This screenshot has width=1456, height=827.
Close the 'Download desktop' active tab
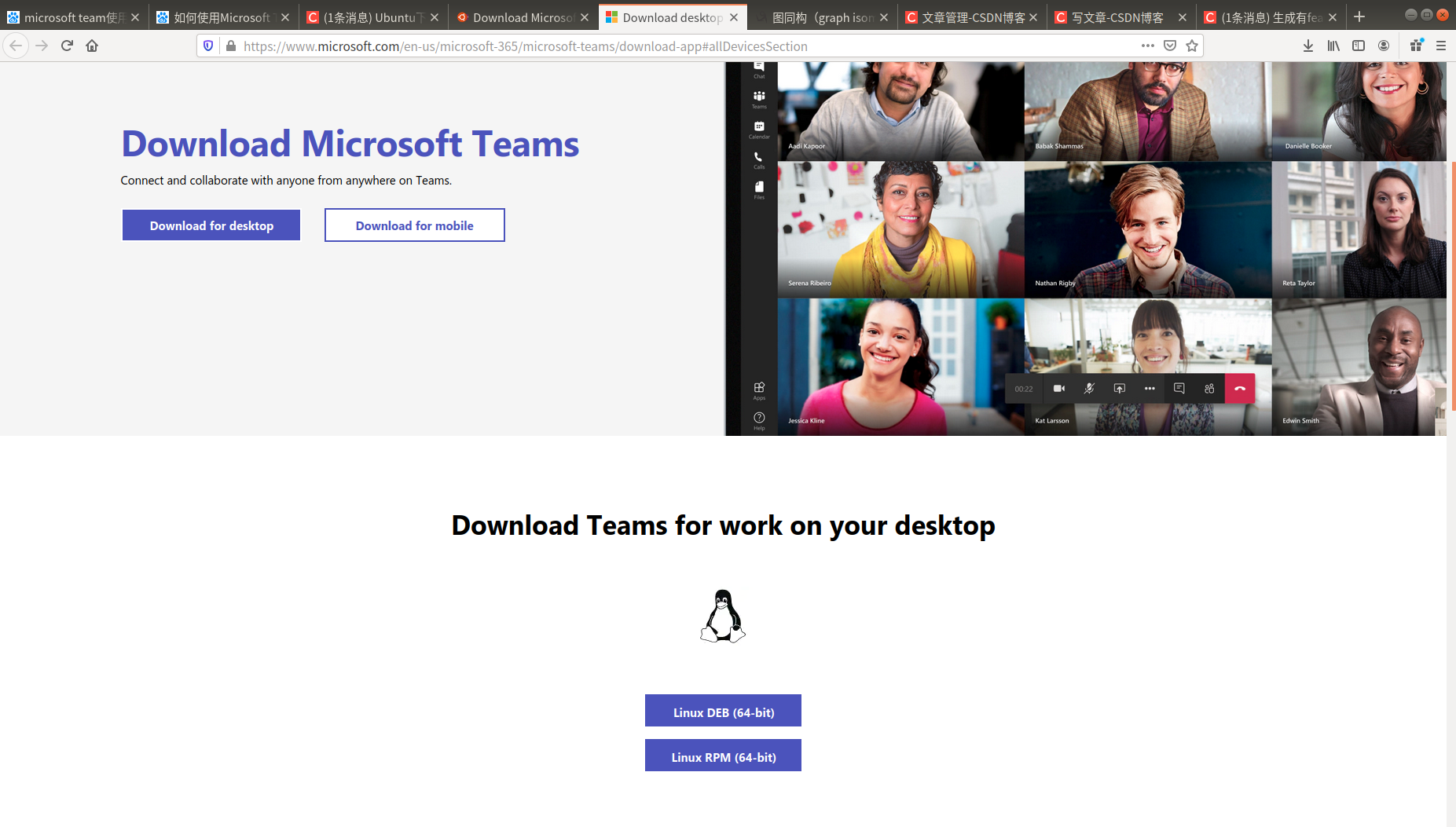(734, 17)
